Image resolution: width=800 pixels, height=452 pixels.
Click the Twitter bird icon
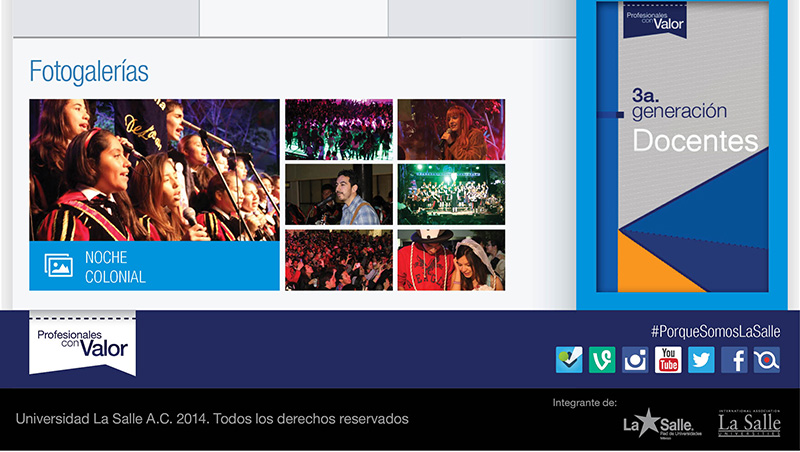(701, 360)
